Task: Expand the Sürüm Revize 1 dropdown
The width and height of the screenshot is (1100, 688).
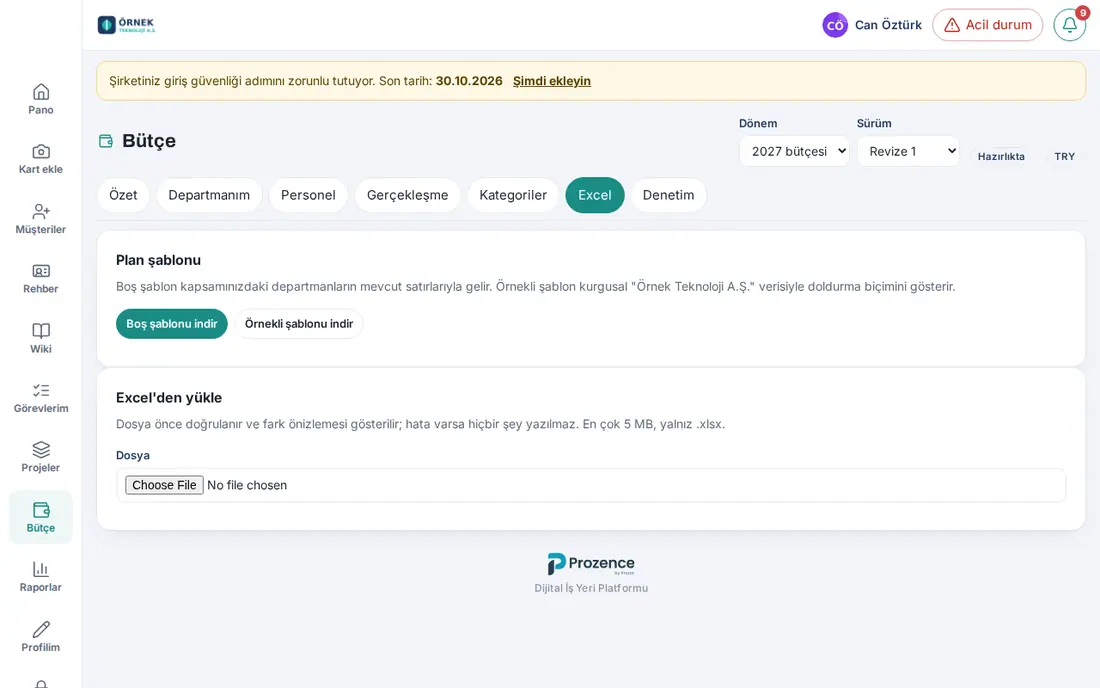Action: [908, 151]
